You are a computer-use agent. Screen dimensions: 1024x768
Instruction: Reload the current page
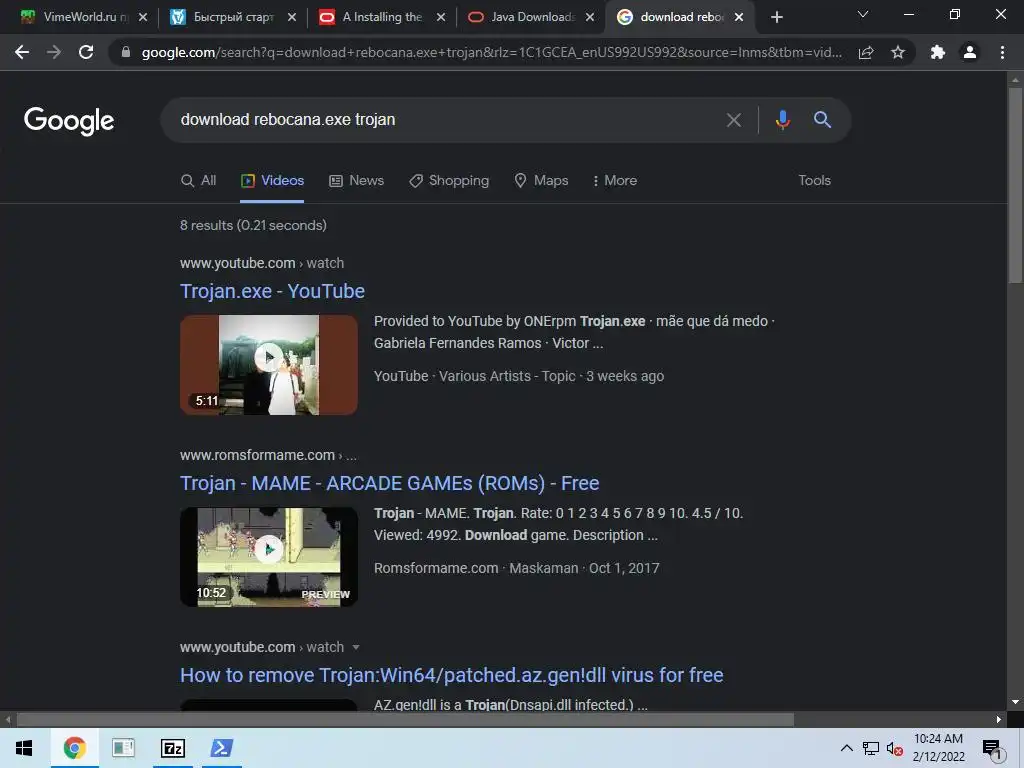pos(86,52)
